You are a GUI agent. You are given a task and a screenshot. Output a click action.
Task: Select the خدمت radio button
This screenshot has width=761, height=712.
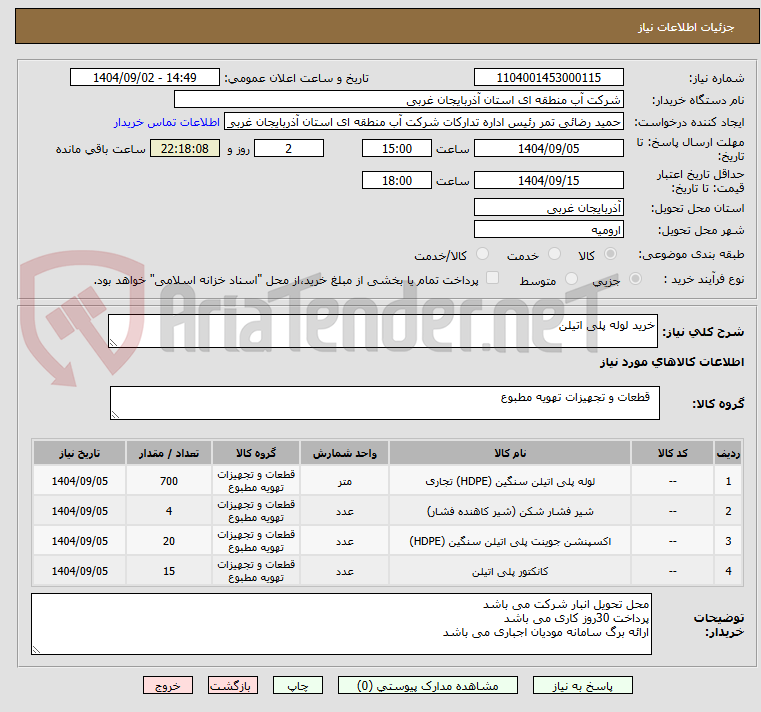click(x=554, y=254)
